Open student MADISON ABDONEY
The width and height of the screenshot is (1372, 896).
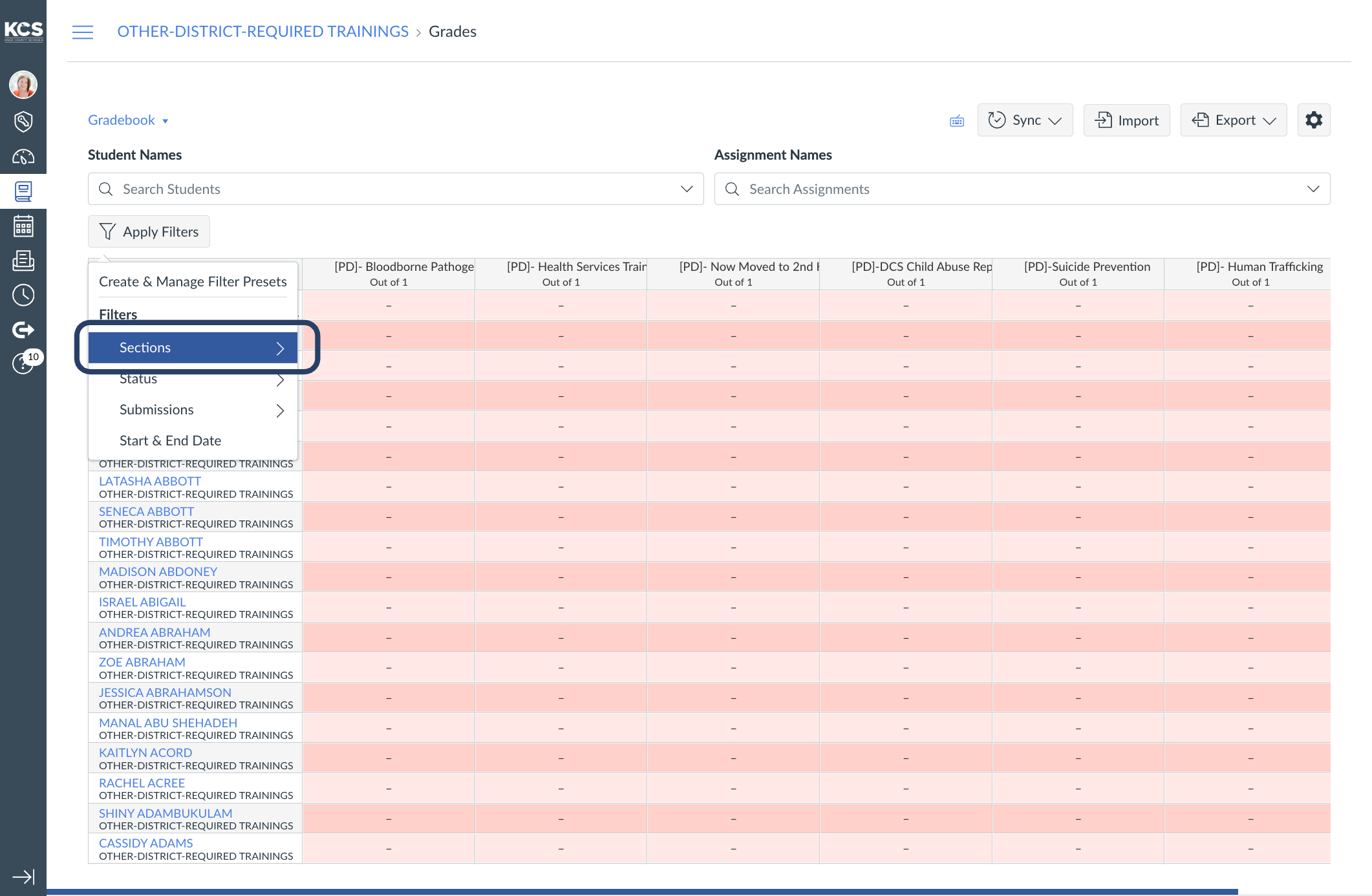coord(158,571)
